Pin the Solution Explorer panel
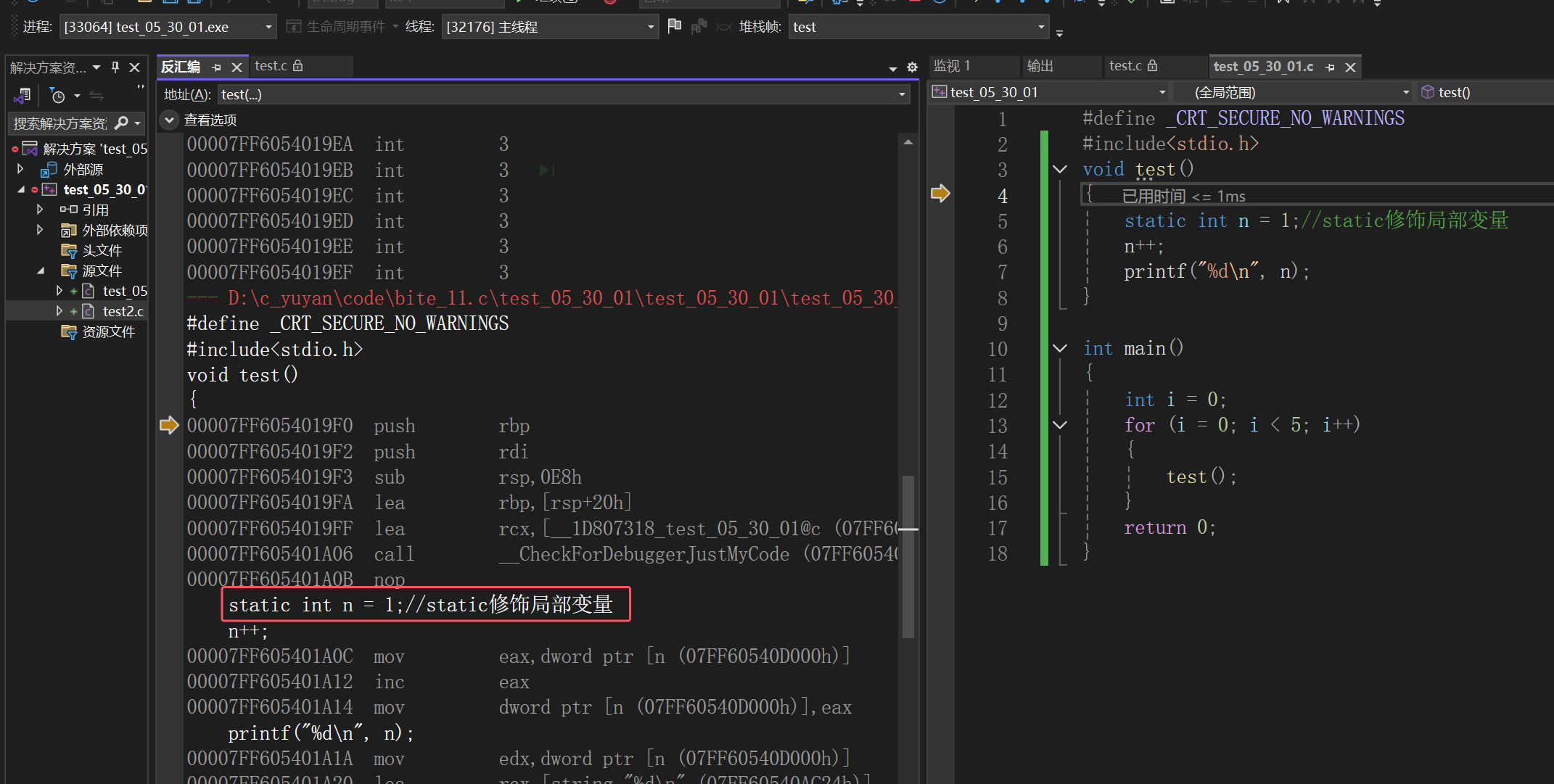 point(115,67)
